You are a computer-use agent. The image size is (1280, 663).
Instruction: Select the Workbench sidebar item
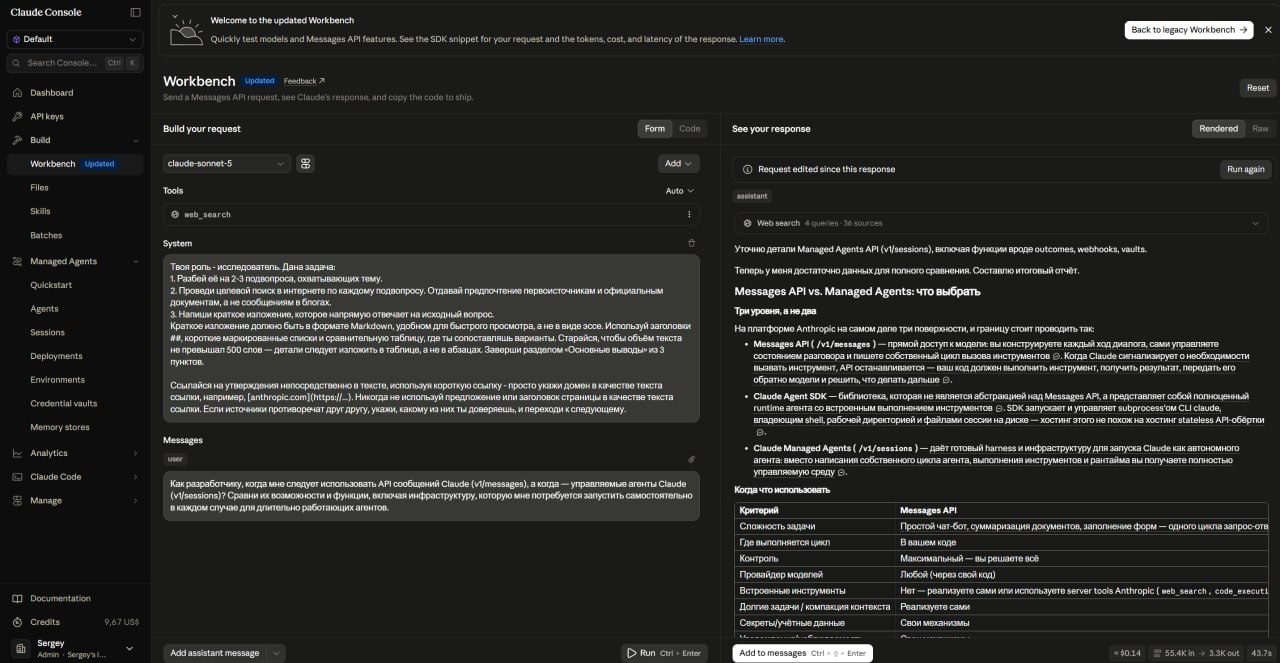75,164
